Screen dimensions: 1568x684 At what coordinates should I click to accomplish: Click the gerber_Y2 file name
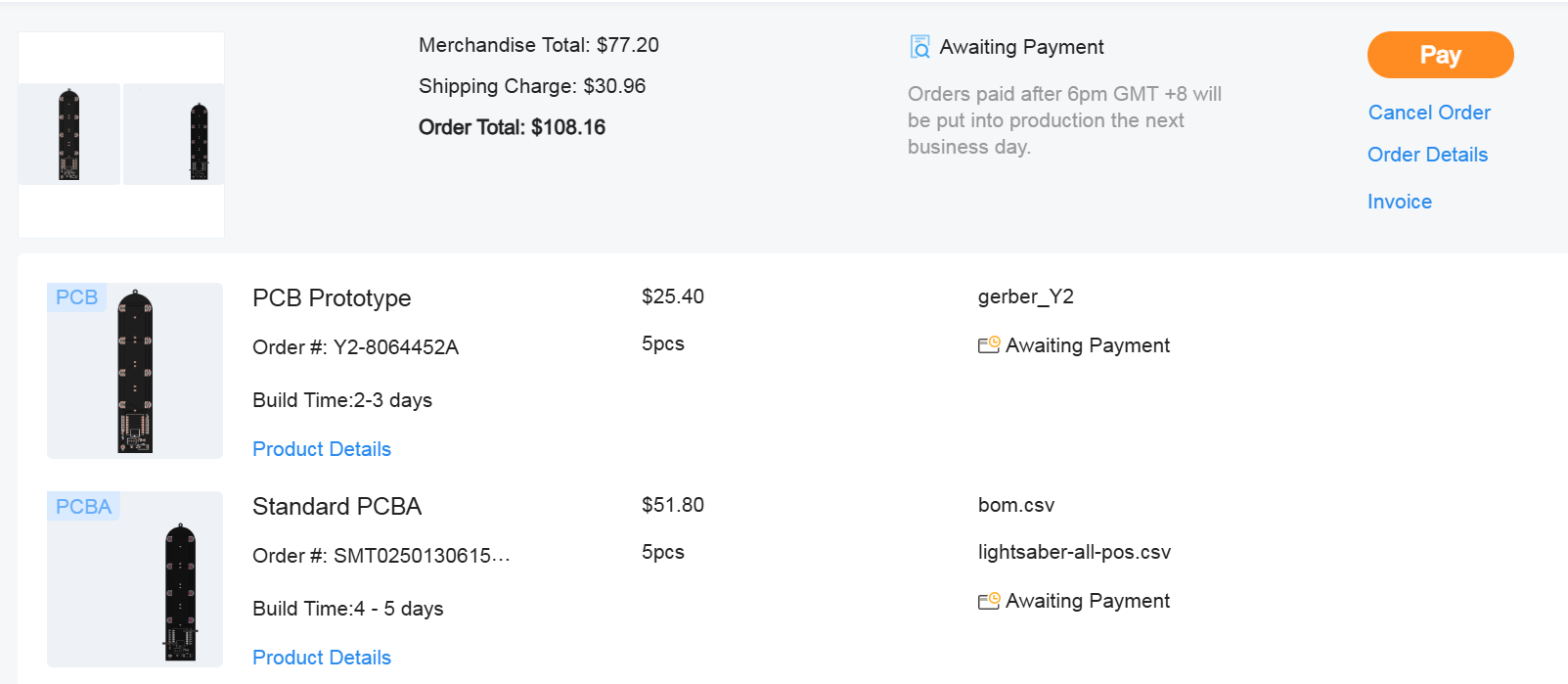point(1025,296)
